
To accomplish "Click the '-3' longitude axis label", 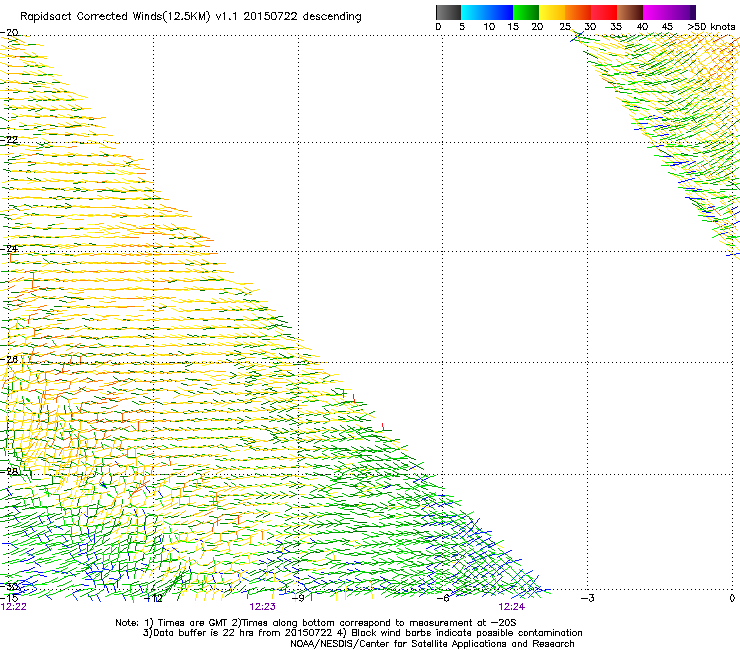I will coord(588,598).
